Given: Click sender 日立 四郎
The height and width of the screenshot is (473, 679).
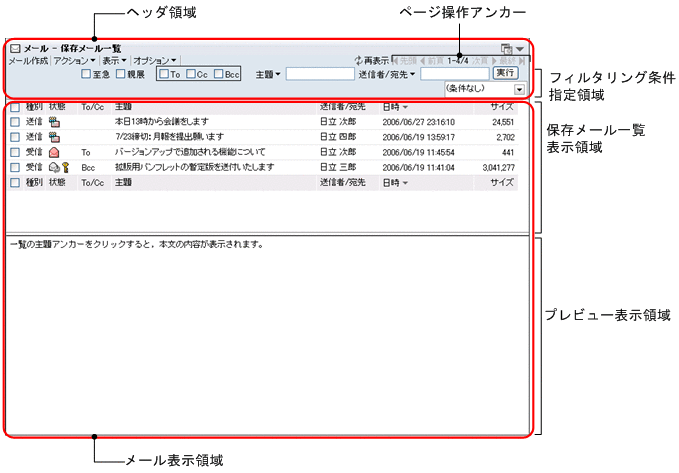Looking at the screenshot, I should pos(338,137).
